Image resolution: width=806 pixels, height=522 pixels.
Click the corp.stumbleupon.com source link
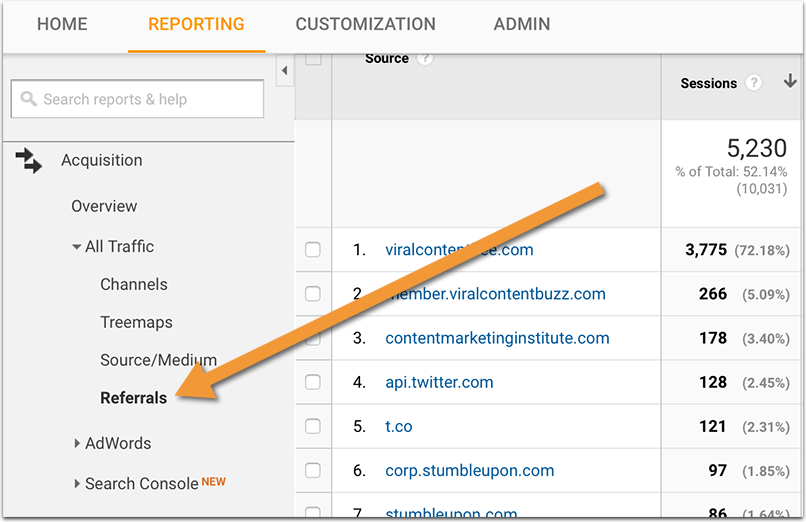point(469,470)
